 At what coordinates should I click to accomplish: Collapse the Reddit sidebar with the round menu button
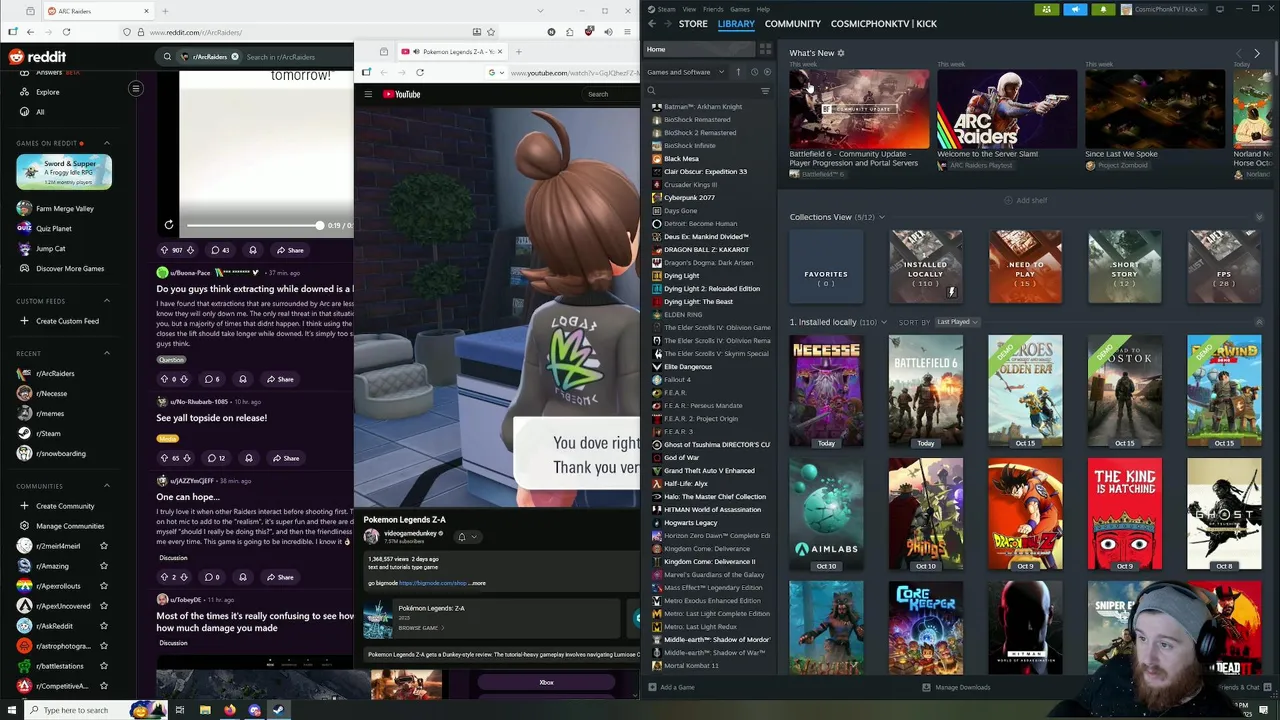pyautogui.click(x=136, y=89)
